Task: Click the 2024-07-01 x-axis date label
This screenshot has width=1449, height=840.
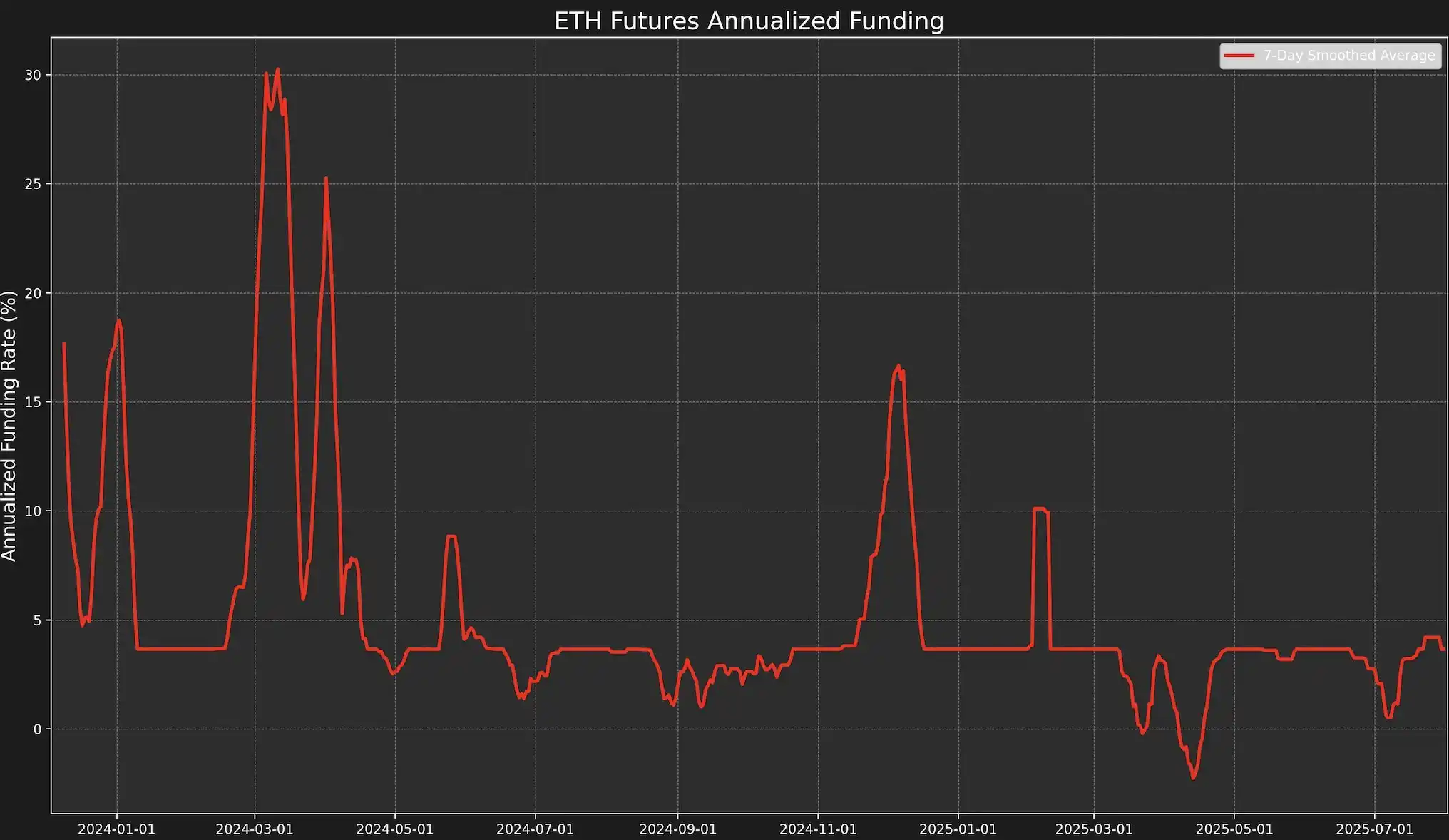Action: click(535, 829)
